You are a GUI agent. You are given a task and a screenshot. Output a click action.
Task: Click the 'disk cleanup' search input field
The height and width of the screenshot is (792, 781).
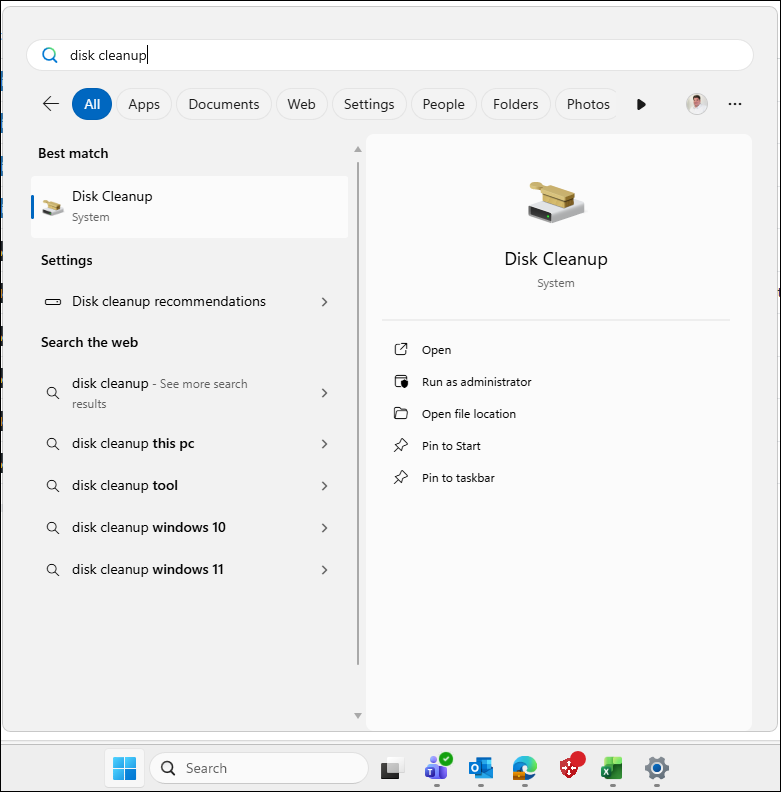[400, 56]
